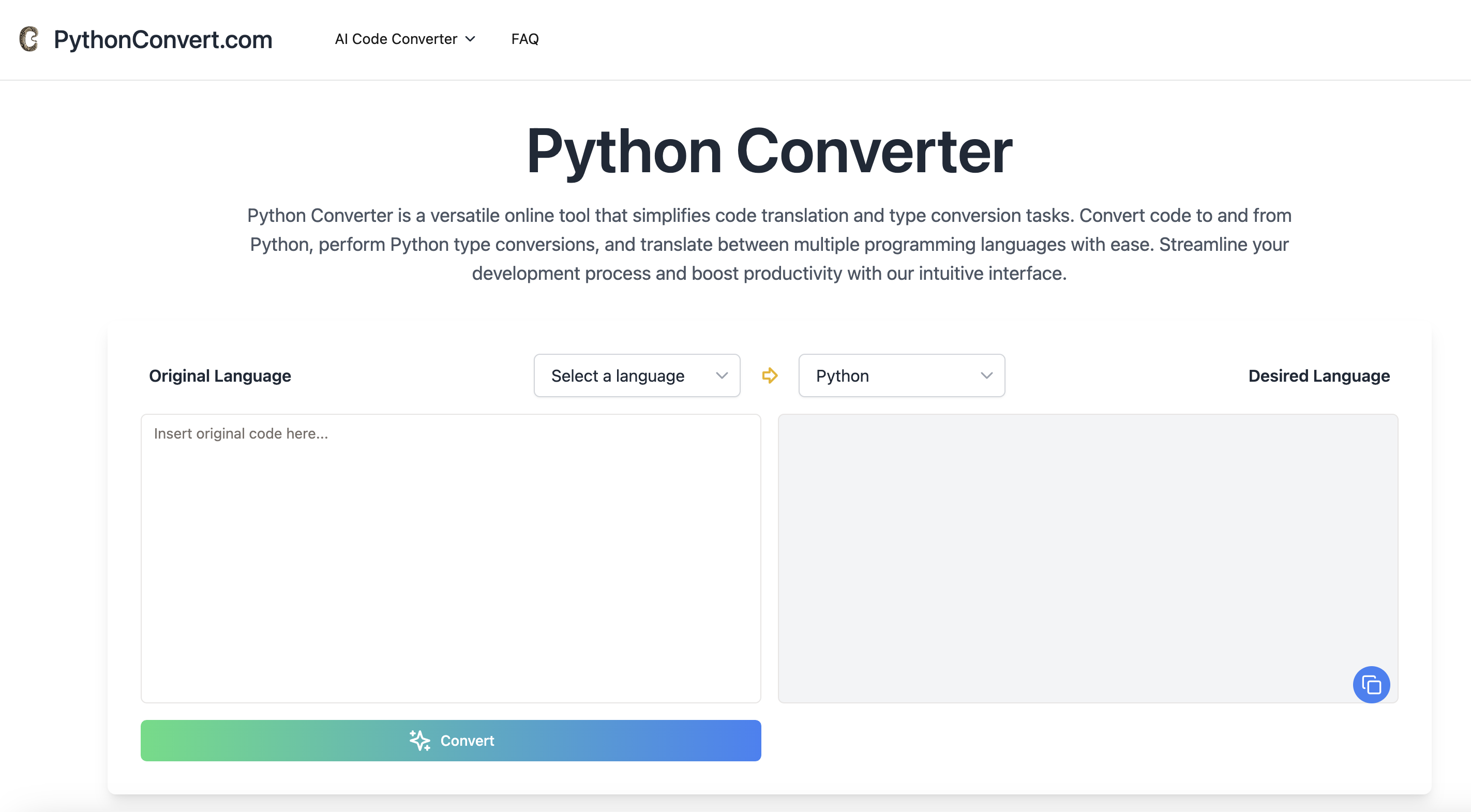Click the description paragraph under the heading
Screen dimensions: 1471x812
[x=769, y=245]
